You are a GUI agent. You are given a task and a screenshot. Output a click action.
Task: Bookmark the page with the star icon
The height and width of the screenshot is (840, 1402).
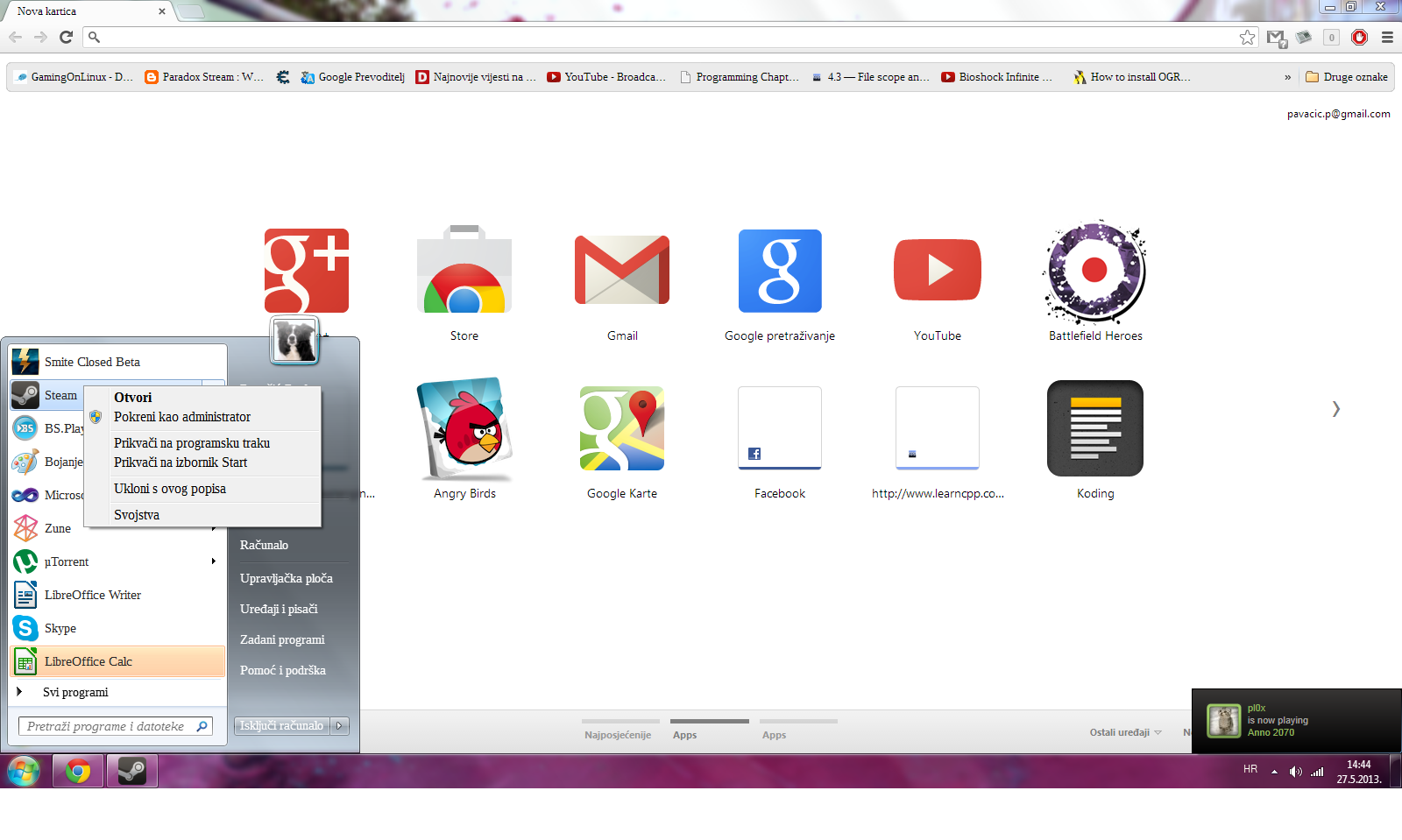tap(1247, 37)
